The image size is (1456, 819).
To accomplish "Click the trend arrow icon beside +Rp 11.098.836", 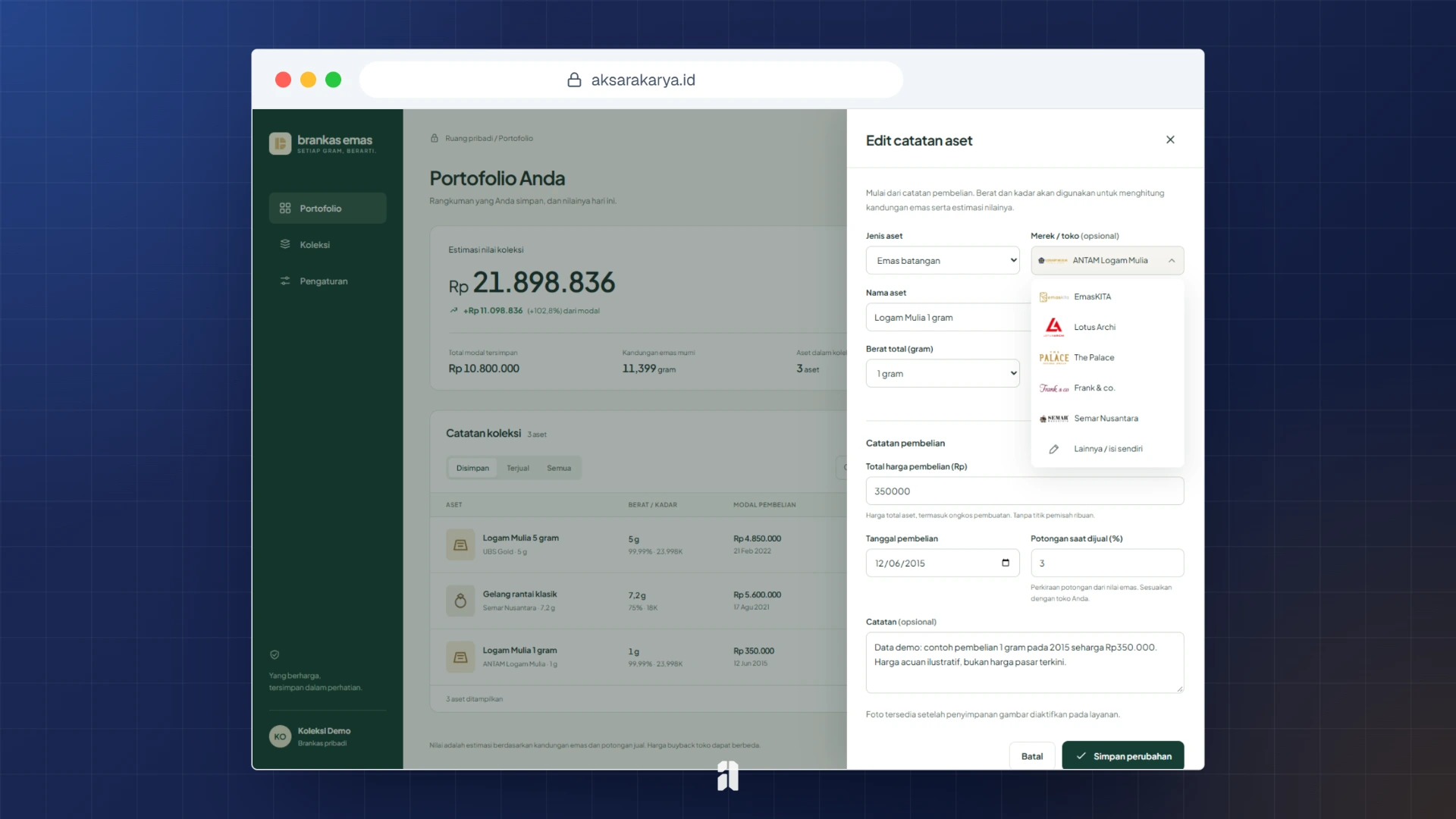I will coord(453,310).
